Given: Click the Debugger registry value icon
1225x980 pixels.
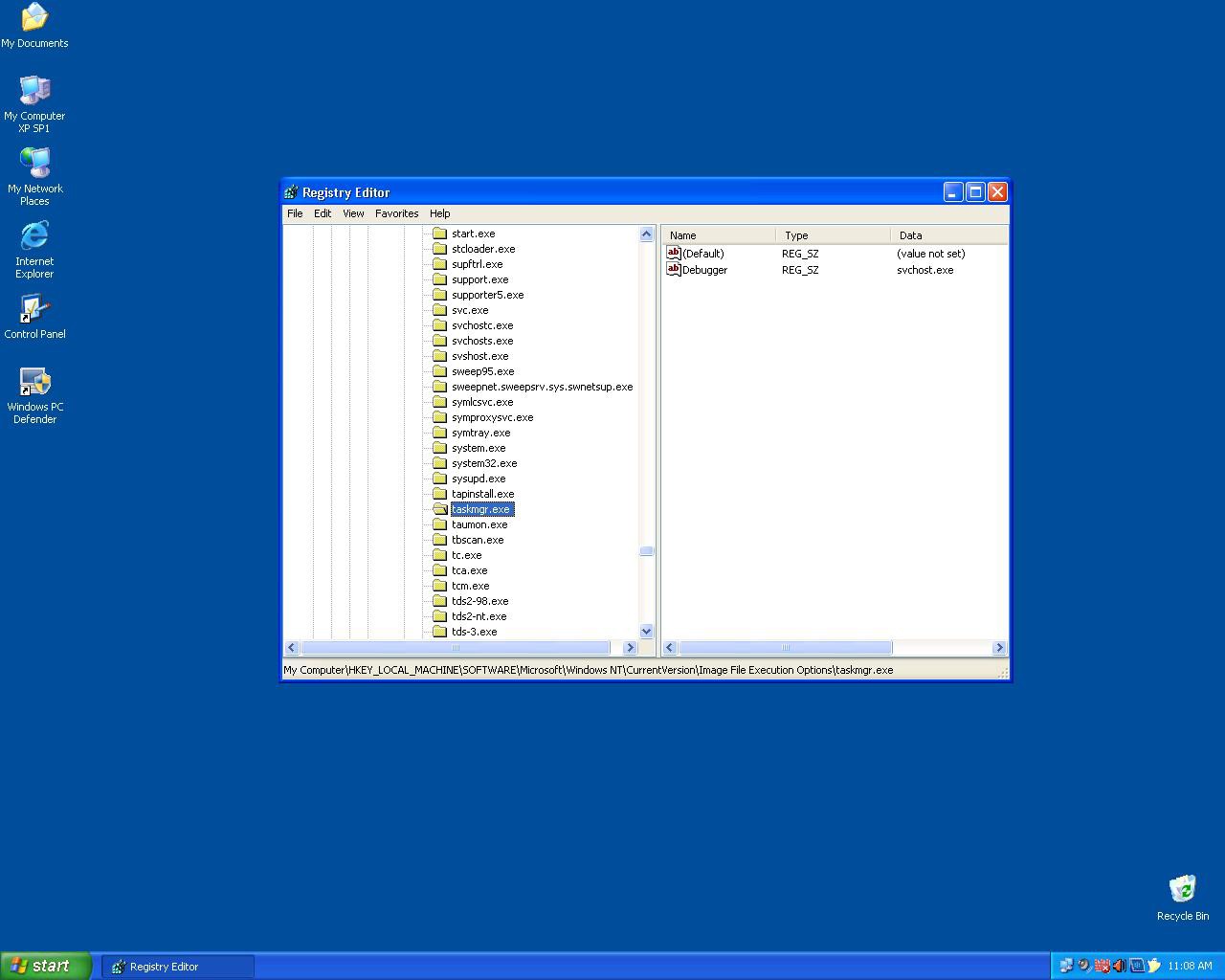Looking at the screenshot, I should tap(673, 270).
